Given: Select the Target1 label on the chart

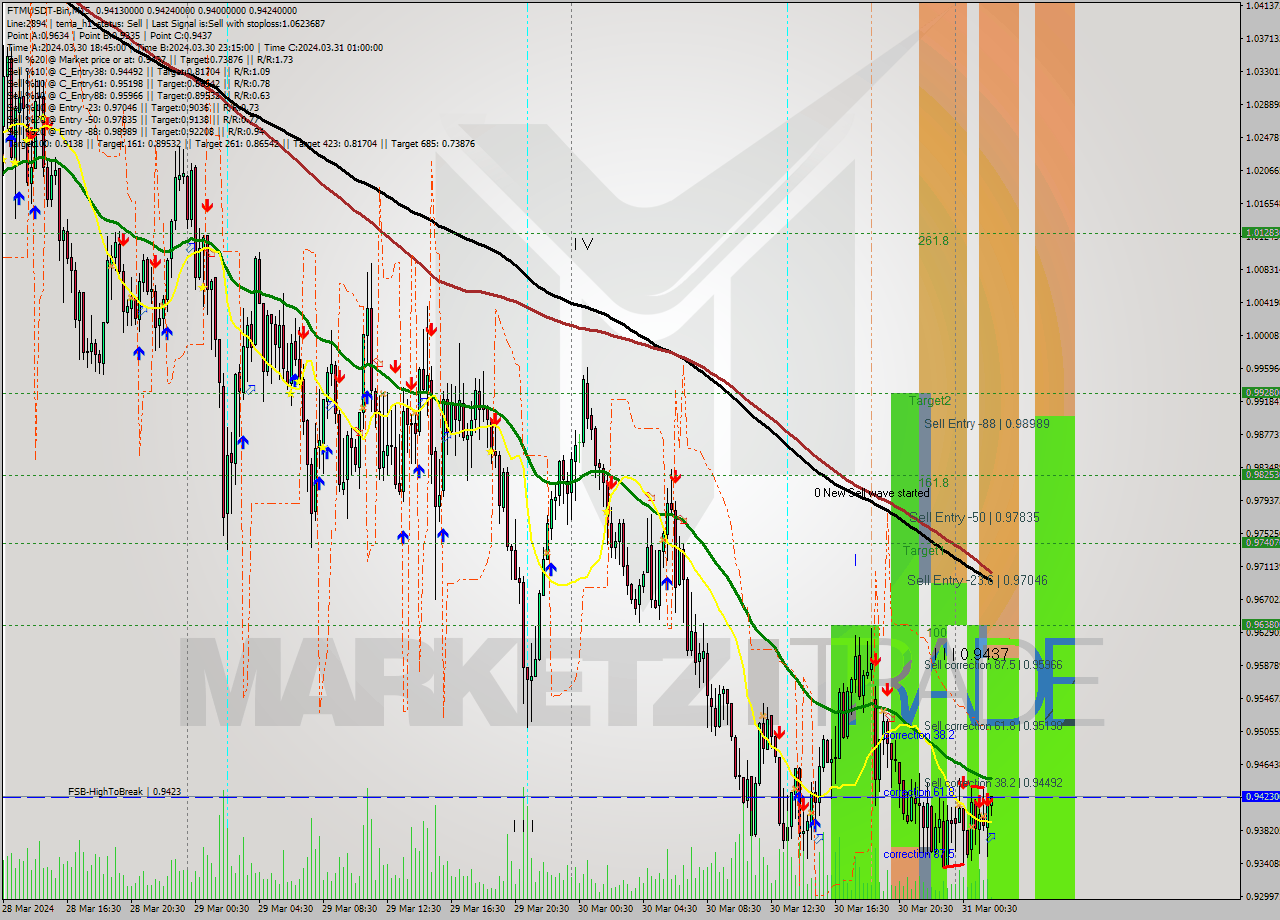Looking at the screenshot, I should click(x=923, y=550).
